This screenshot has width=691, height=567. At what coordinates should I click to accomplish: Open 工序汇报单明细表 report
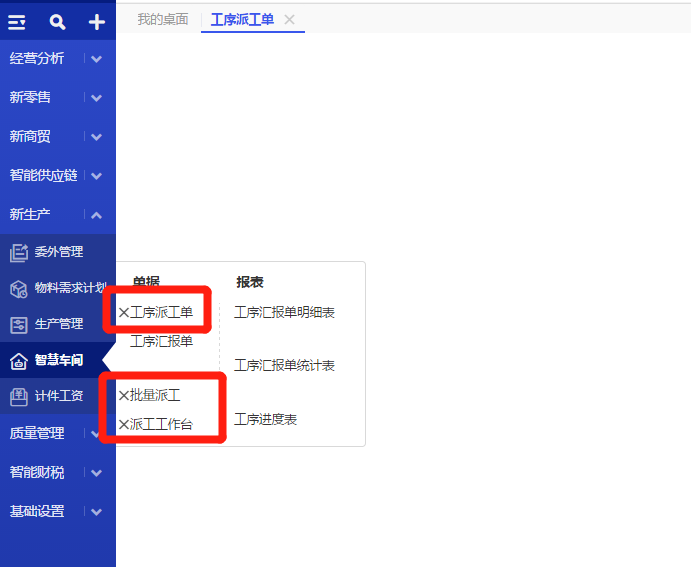pyautogui.click(x=284, y=313)
